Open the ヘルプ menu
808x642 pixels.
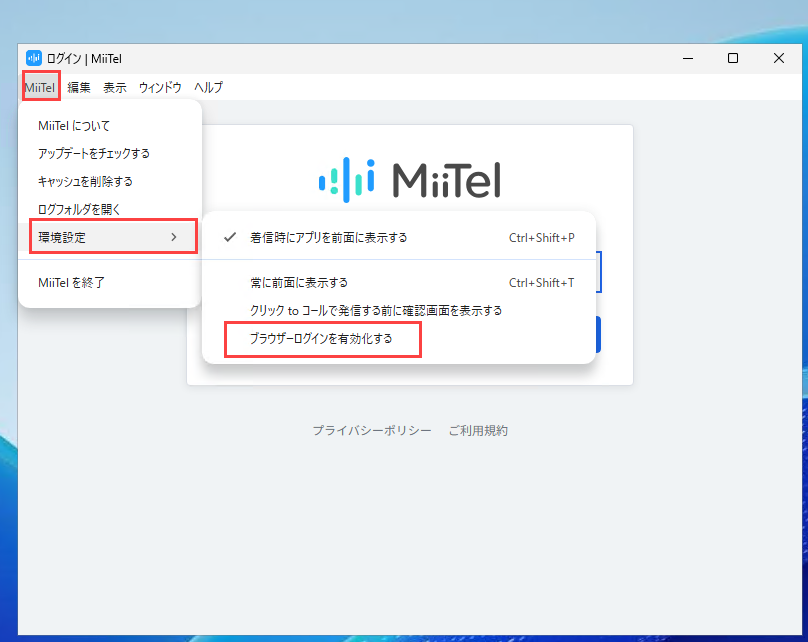(x=209, y=88)
